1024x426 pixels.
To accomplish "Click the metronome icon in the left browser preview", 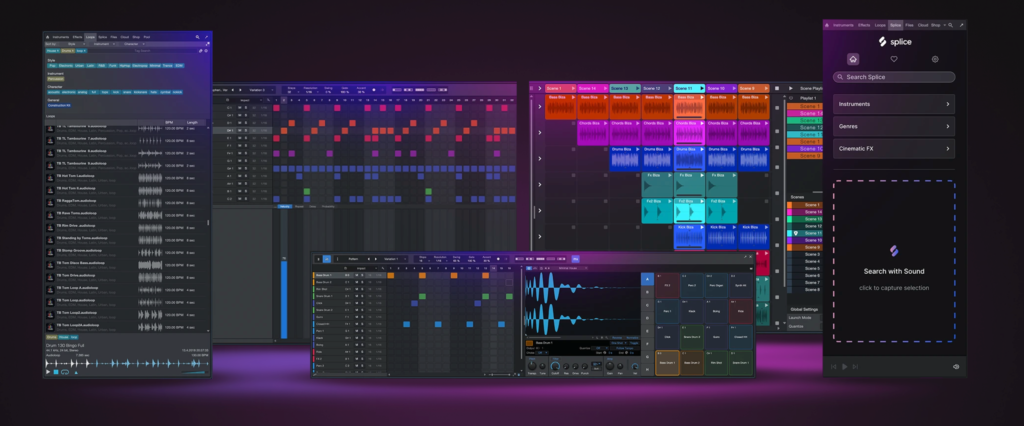I will click(x=76, y=372).
